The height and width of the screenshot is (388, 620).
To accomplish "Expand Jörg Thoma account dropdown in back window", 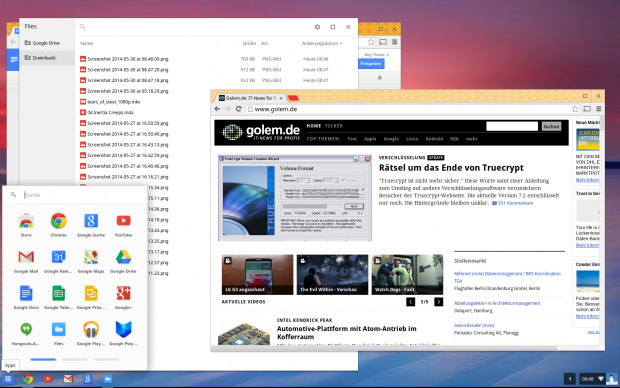I will point(376,55).
